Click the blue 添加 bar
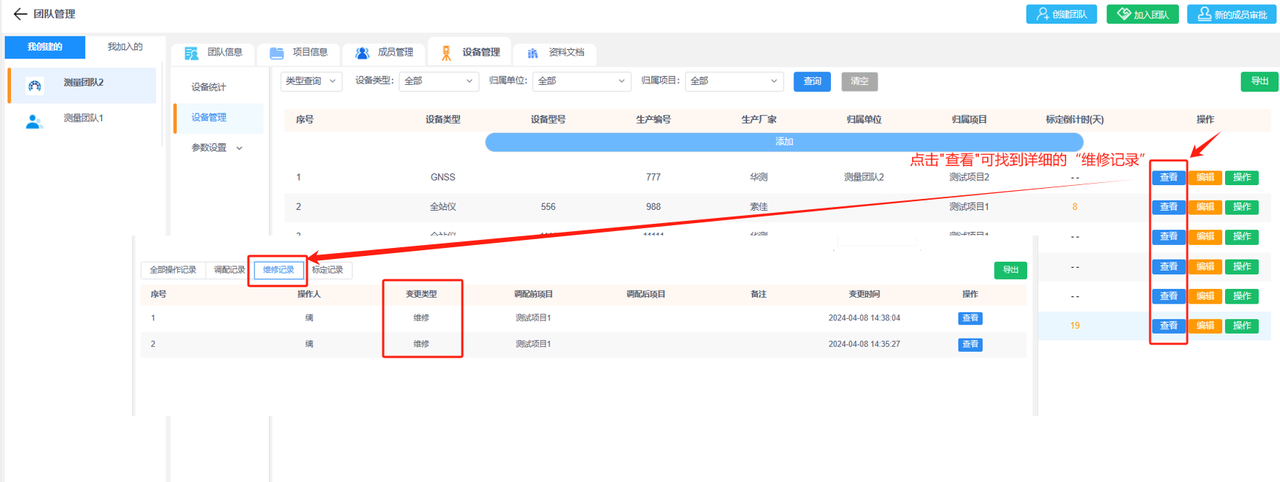1280x482 pixels. pyautogui.click(x=784, y=142)
